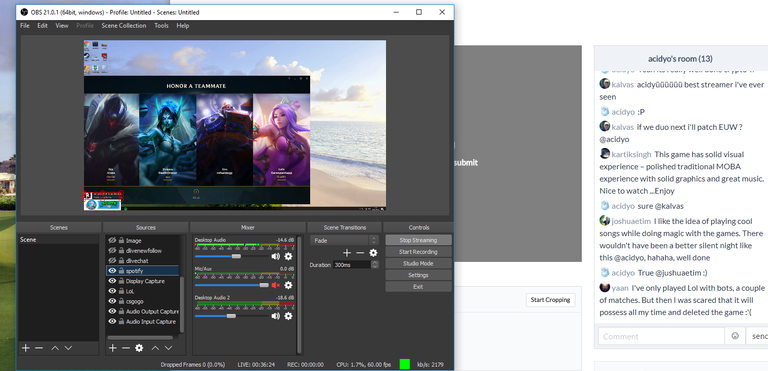Open the Scene Collection menu
This screenshot has height=371, width=768.
[x=124, y=25]
